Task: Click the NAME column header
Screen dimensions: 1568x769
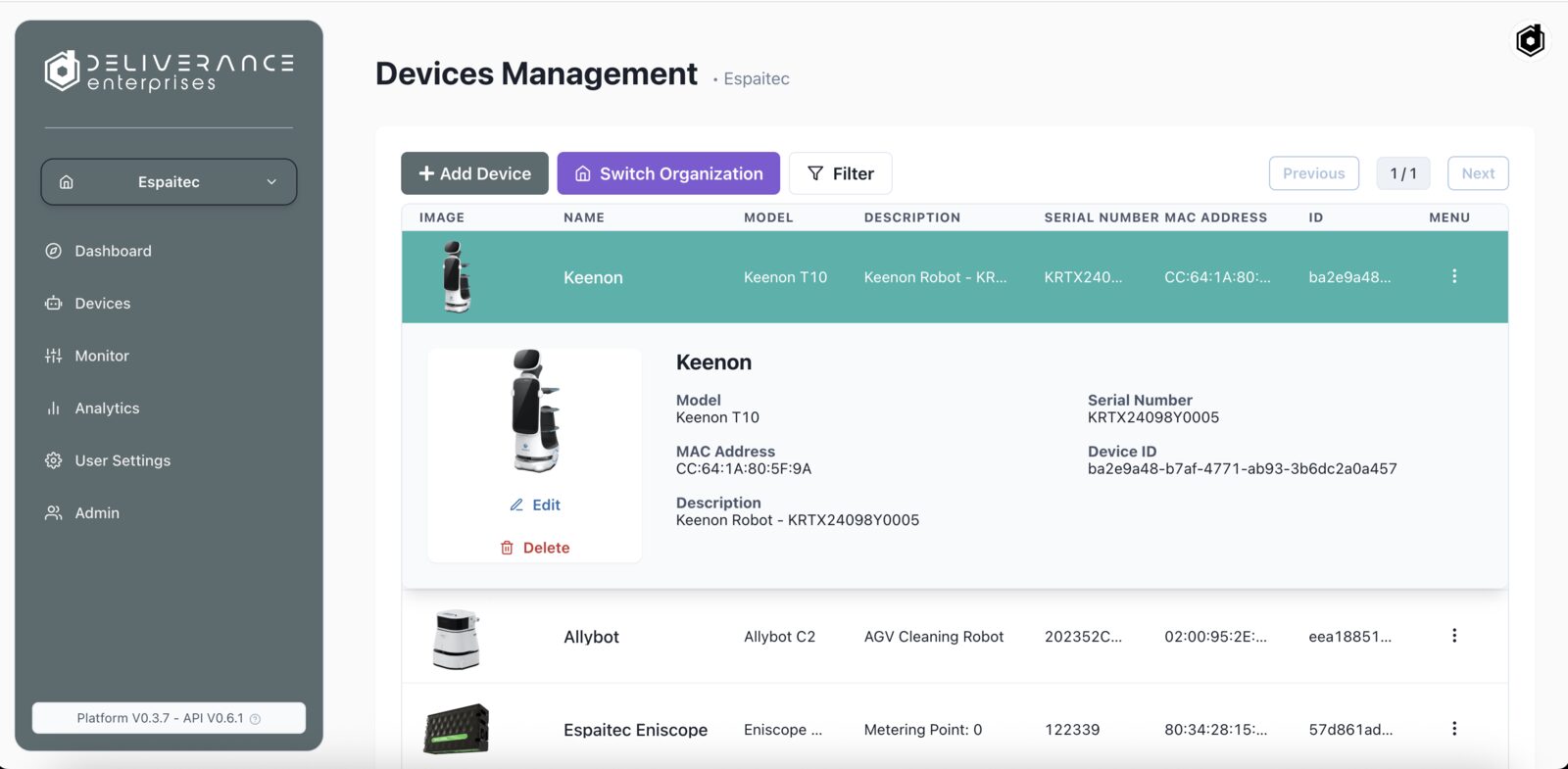Action: [x=584, y=217]
